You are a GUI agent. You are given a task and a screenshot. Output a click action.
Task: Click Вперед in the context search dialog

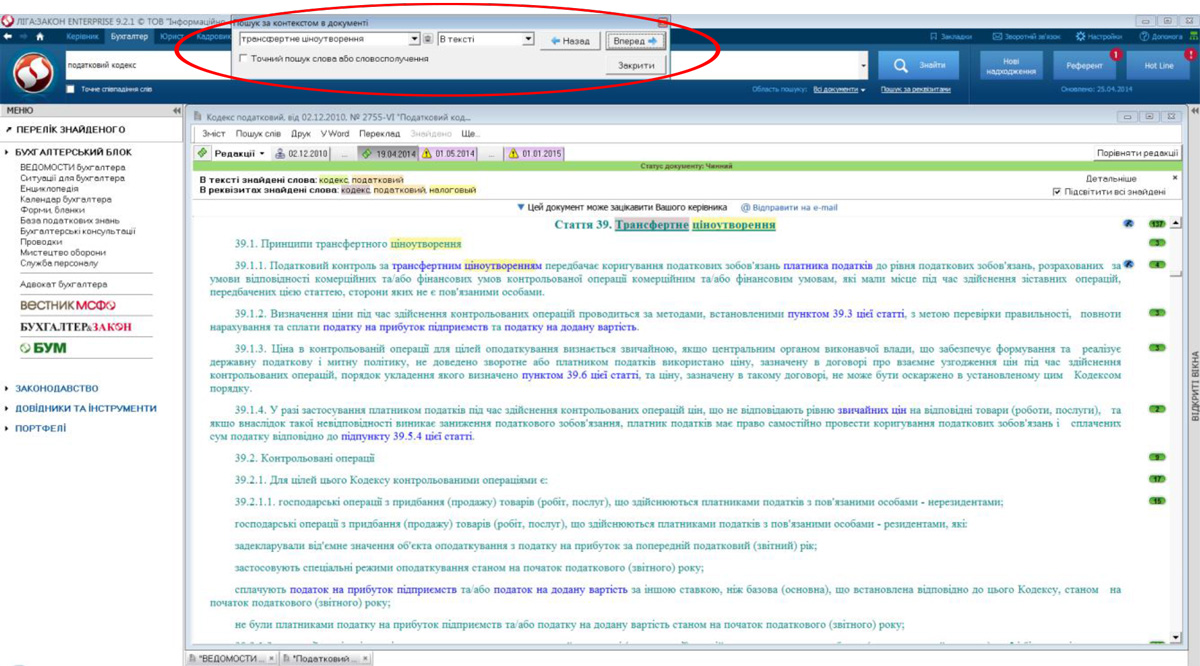pyautogui.click(x=635, y=41)
